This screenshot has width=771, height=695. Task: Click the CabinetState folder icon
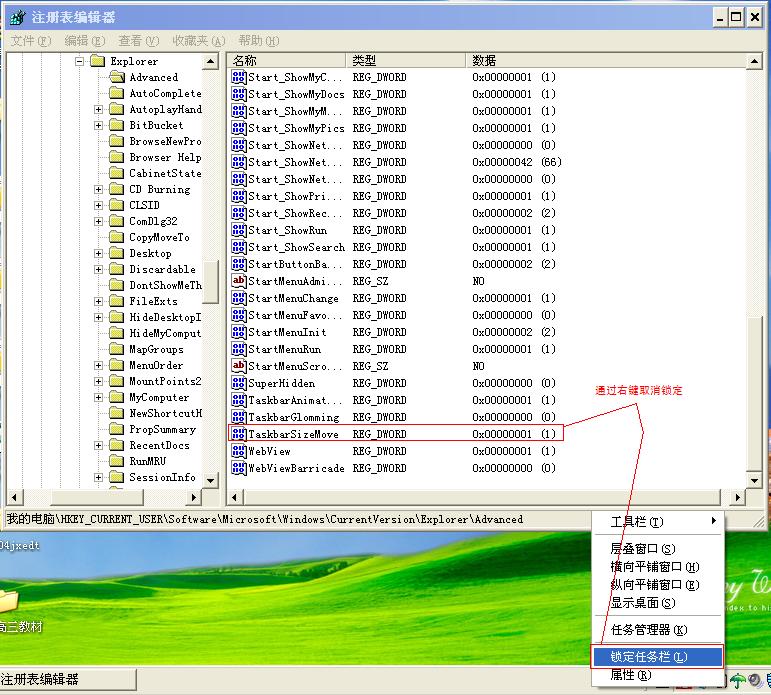pos(117,173)
